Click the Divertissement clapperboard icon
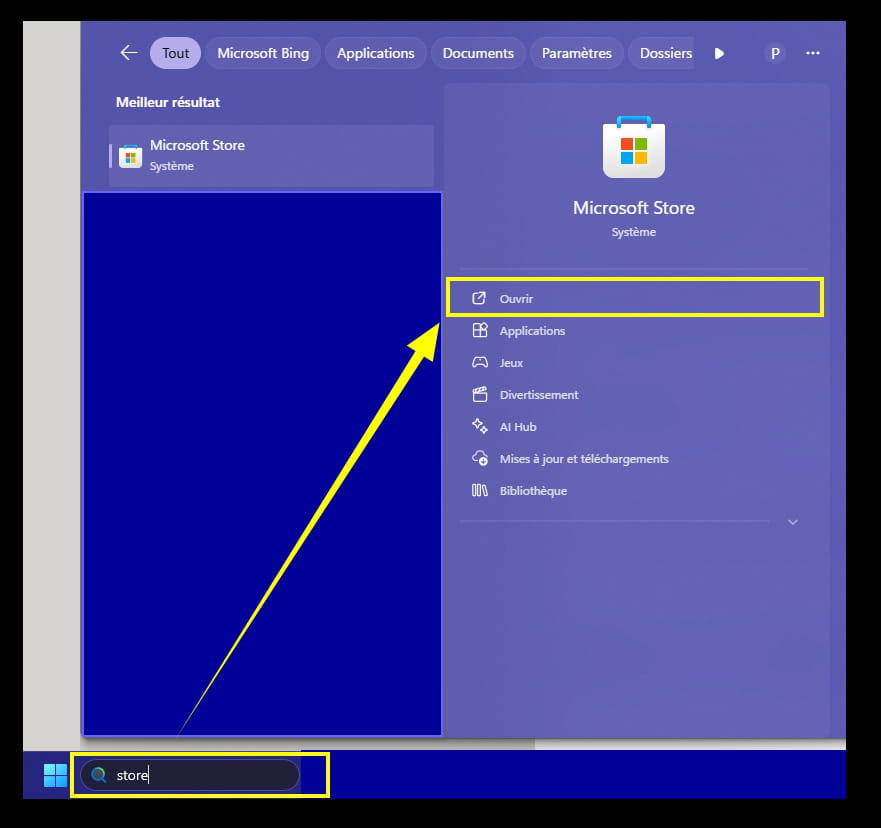 [480, 394]
